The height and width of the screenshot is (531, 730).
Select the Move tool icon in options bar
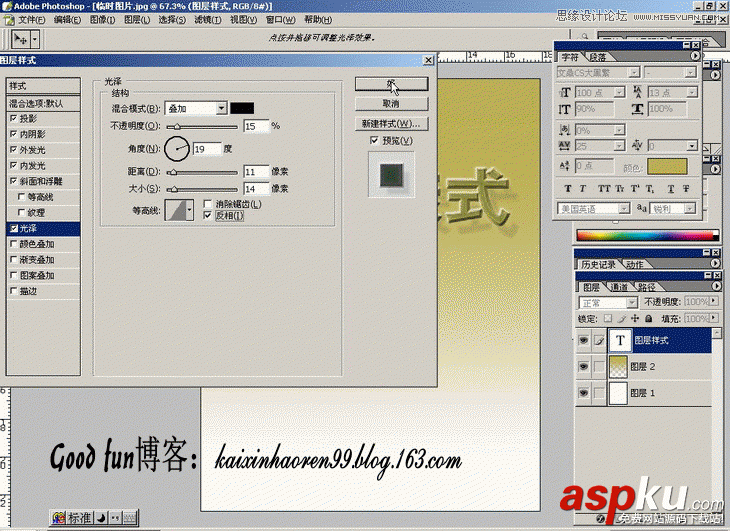(x=20, y=39)
